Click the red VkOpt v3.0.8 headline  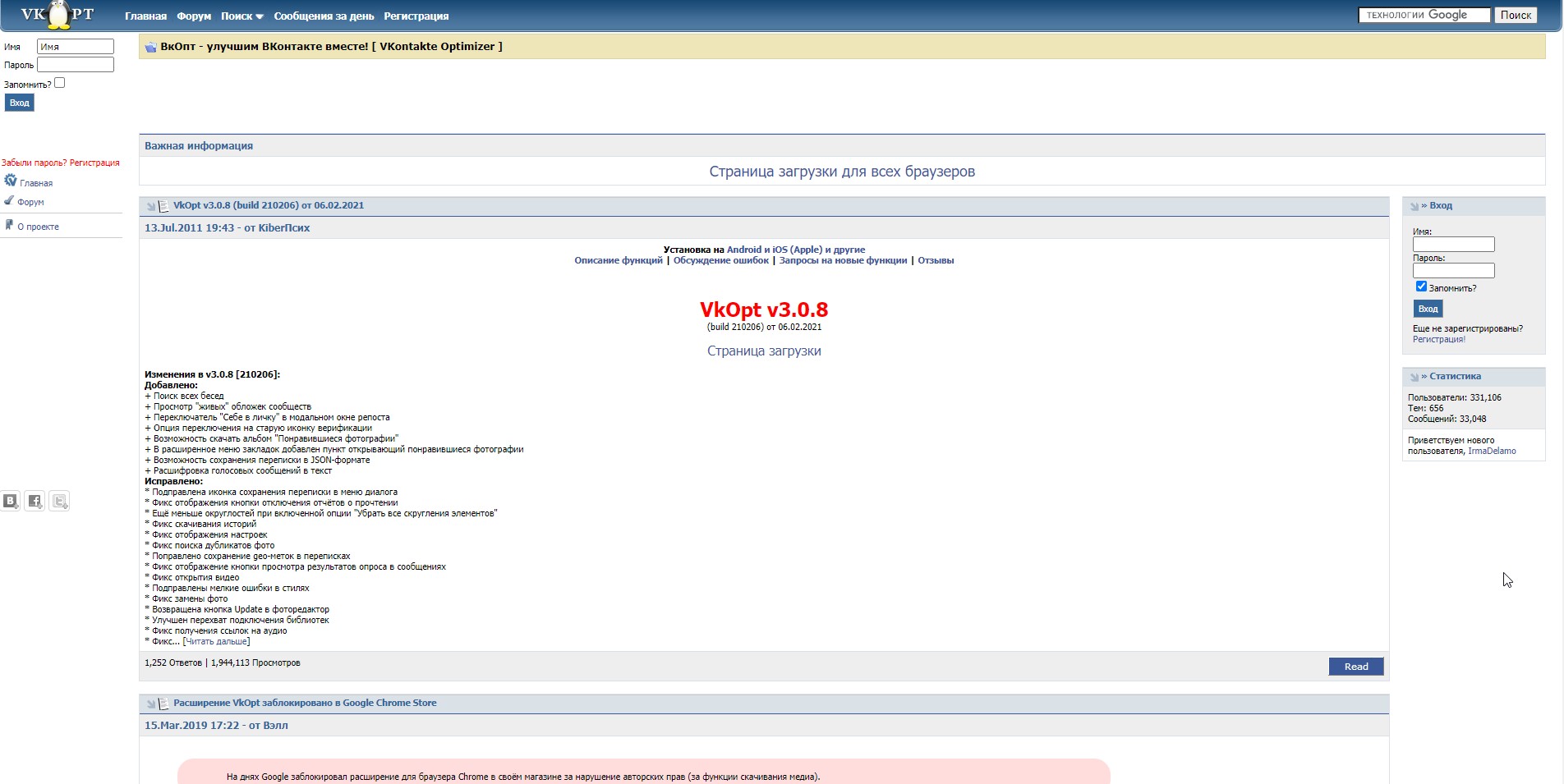pos(764,309)
